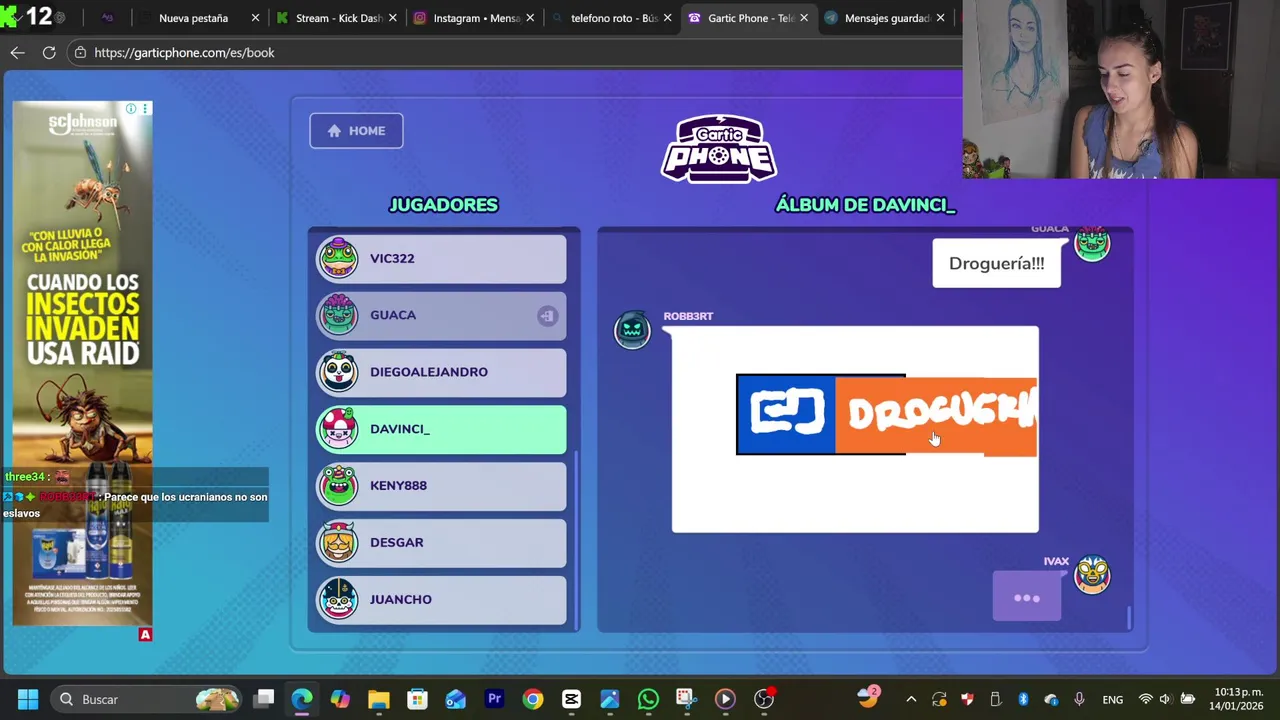Click the ad info icon on banner
The width and height of the screenshot is (1280, 720).
(131, 108)
